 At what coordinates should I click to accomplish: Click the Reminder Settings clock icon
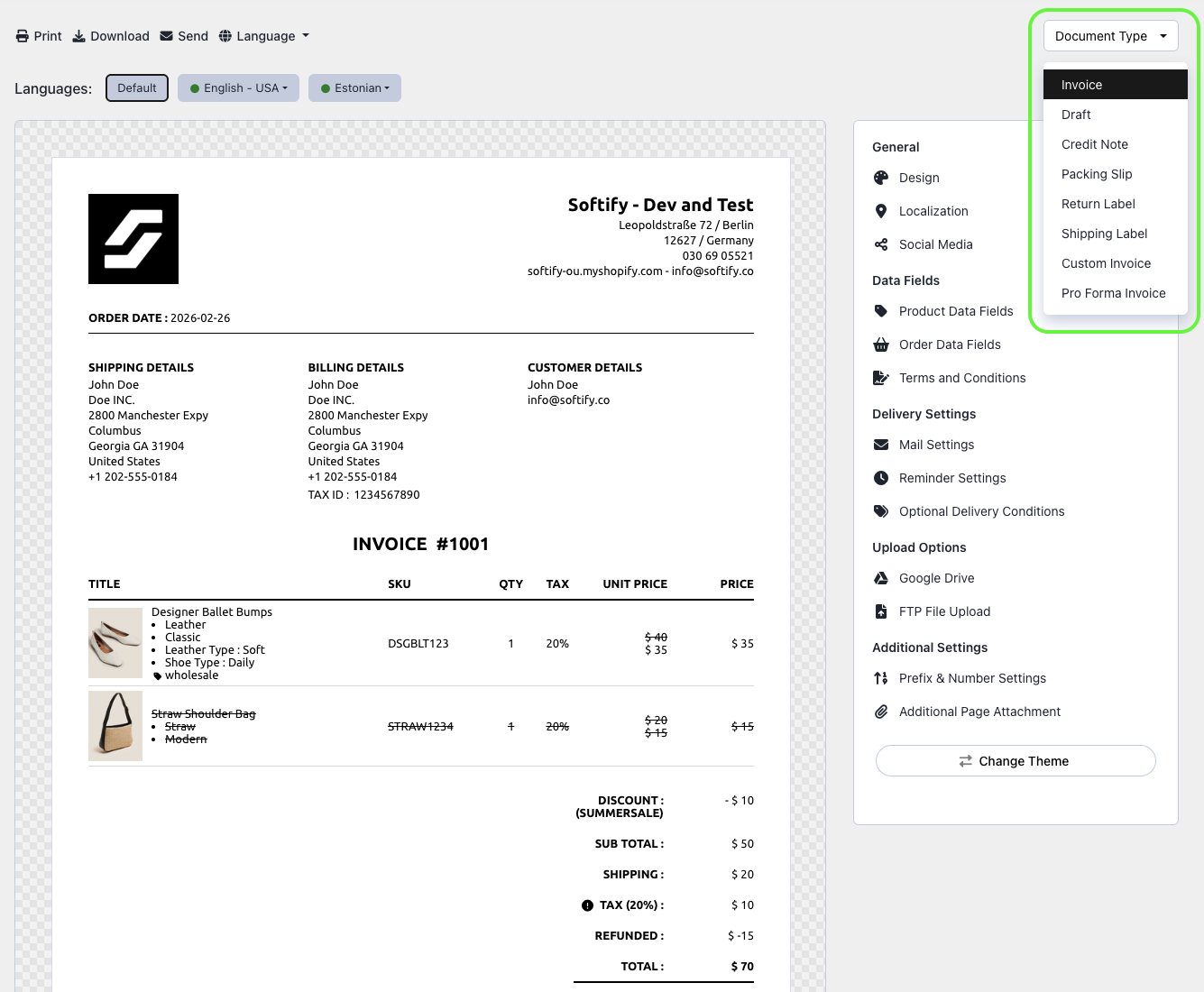881,478
